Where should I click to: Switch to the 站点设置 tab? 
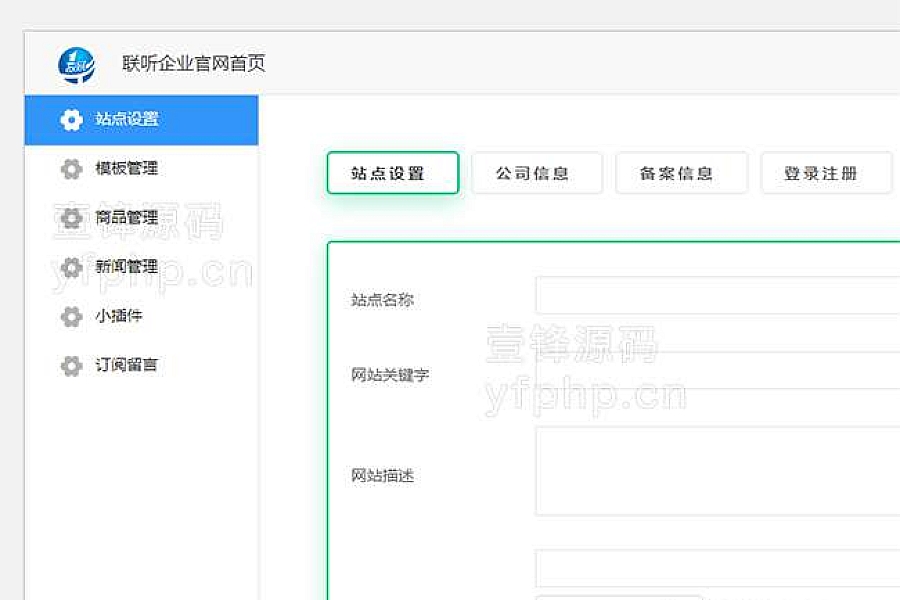click(393, 173)
